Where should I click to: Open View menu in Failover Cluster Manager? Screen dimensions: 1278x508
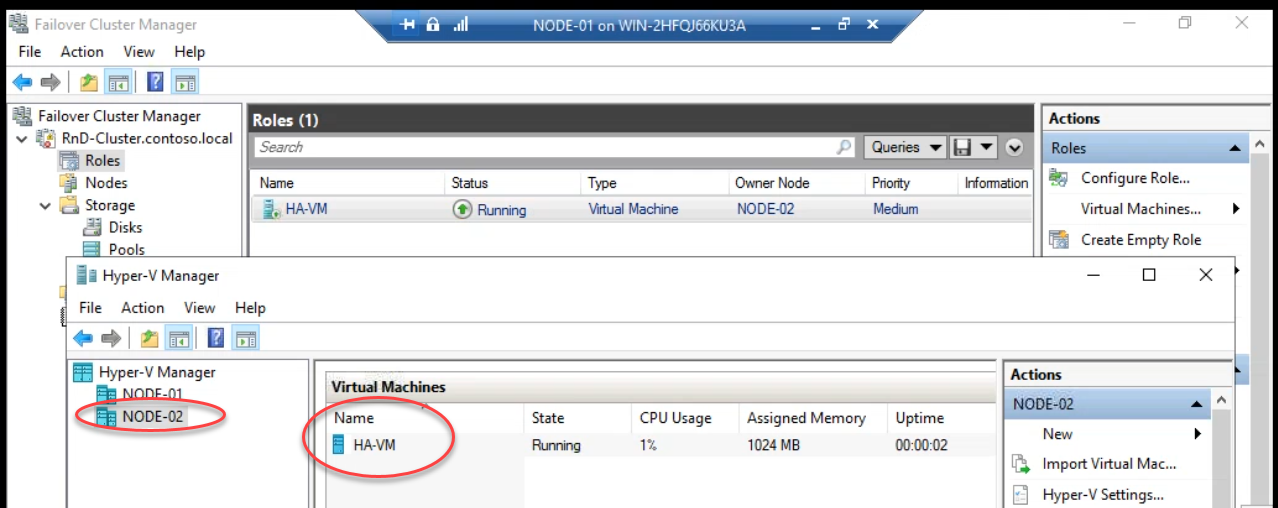(x=139, y=51)
